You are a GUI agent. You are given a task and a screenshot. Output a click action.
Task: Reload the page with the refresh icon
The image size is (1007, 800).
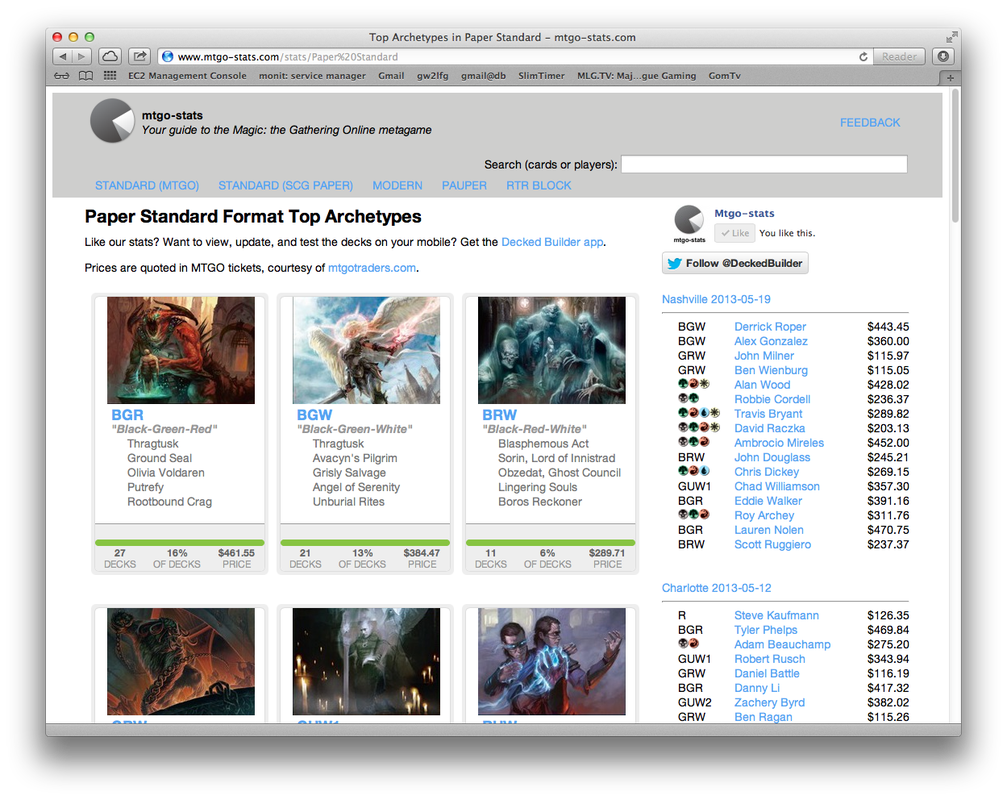click(x=863, y=57)
